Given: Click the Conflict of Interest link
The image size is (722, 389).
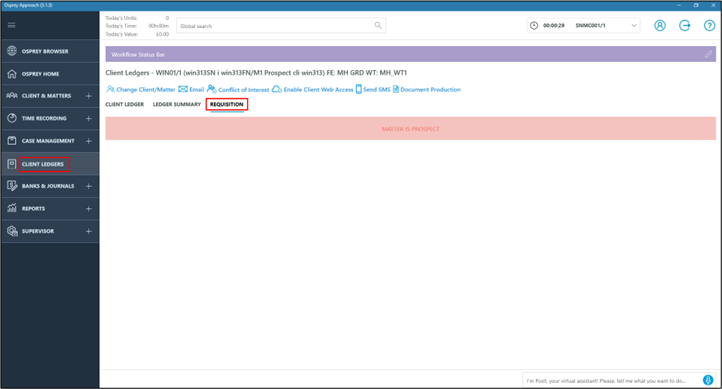Looking at the screenshot, I should click(x=244, y=90).
